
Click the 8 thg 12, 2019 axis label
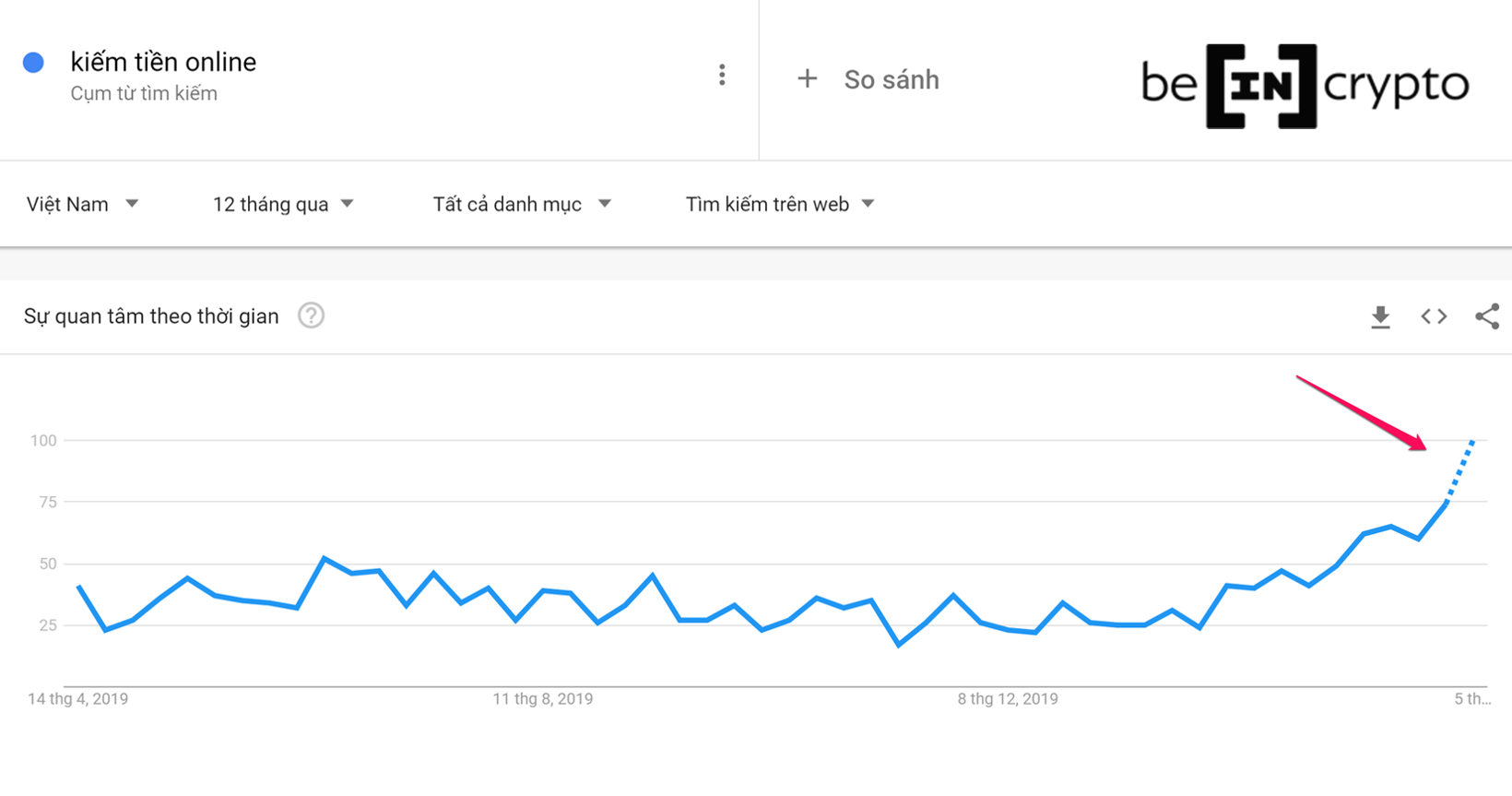coord(1007,699)
